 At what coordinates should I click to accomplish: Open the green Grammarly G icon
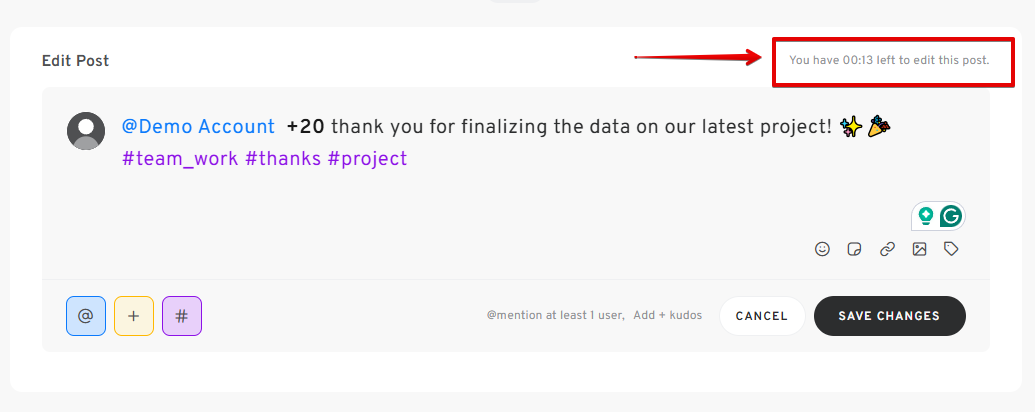point(951,216)
